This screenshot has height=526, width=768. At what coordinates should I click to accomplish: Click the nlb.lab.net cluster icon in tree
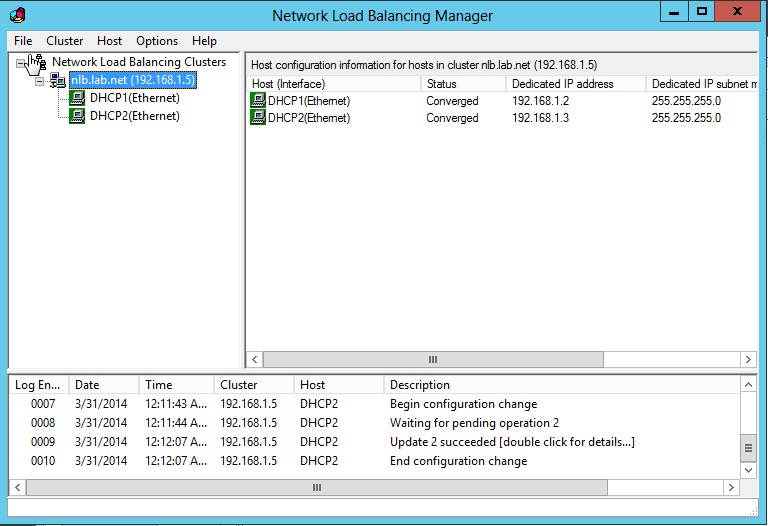pyautogui.click(x=58, y=80)
